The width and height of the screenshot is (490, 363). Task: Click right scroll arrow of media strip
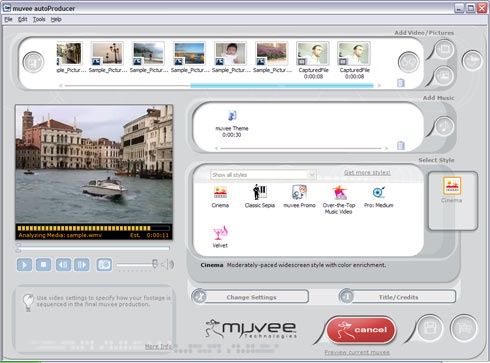(x=379, y=86)
